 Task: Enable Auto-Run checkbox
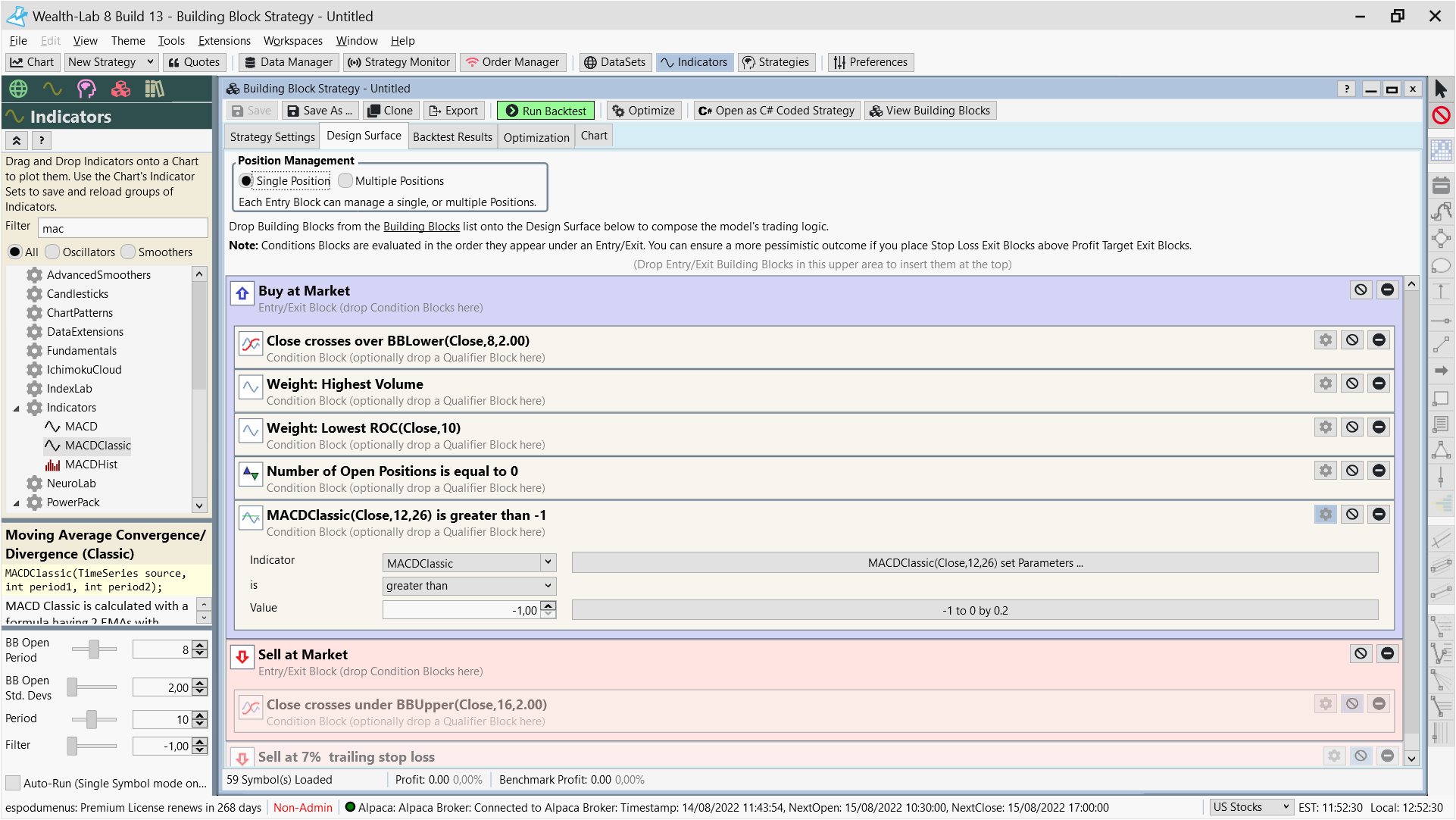(x=13, y=783)
